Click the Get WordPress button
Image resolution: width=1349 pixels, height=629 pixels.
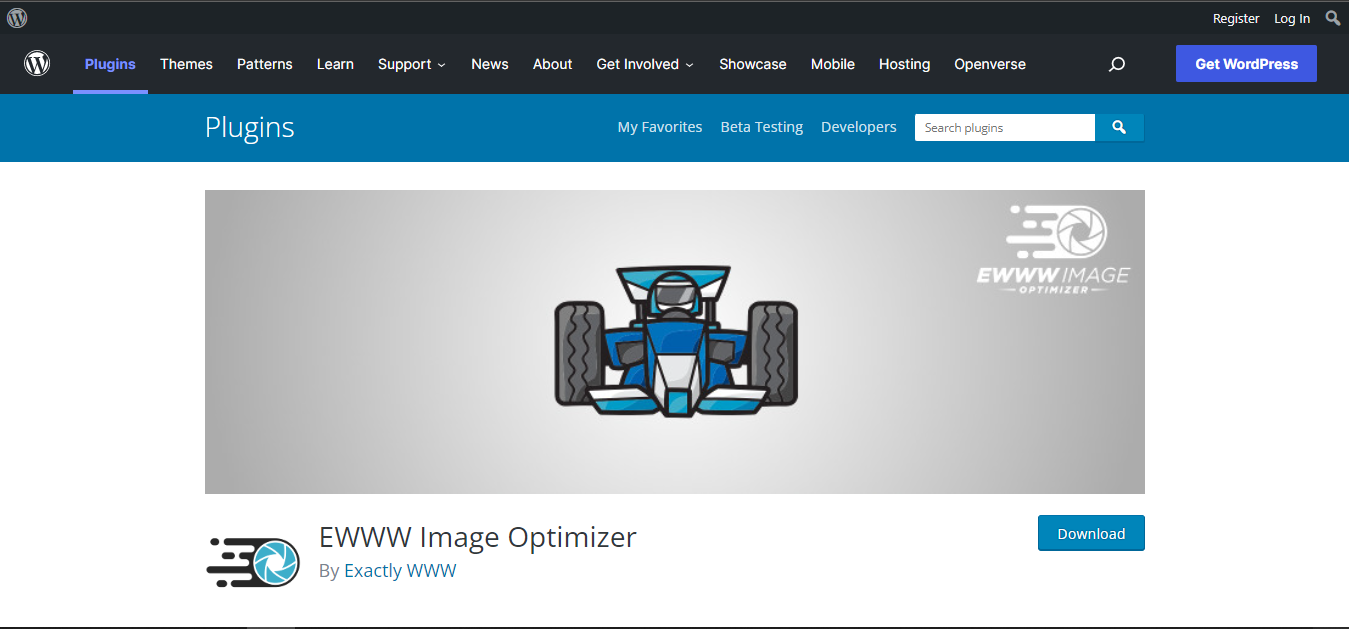pos(1246,64)
